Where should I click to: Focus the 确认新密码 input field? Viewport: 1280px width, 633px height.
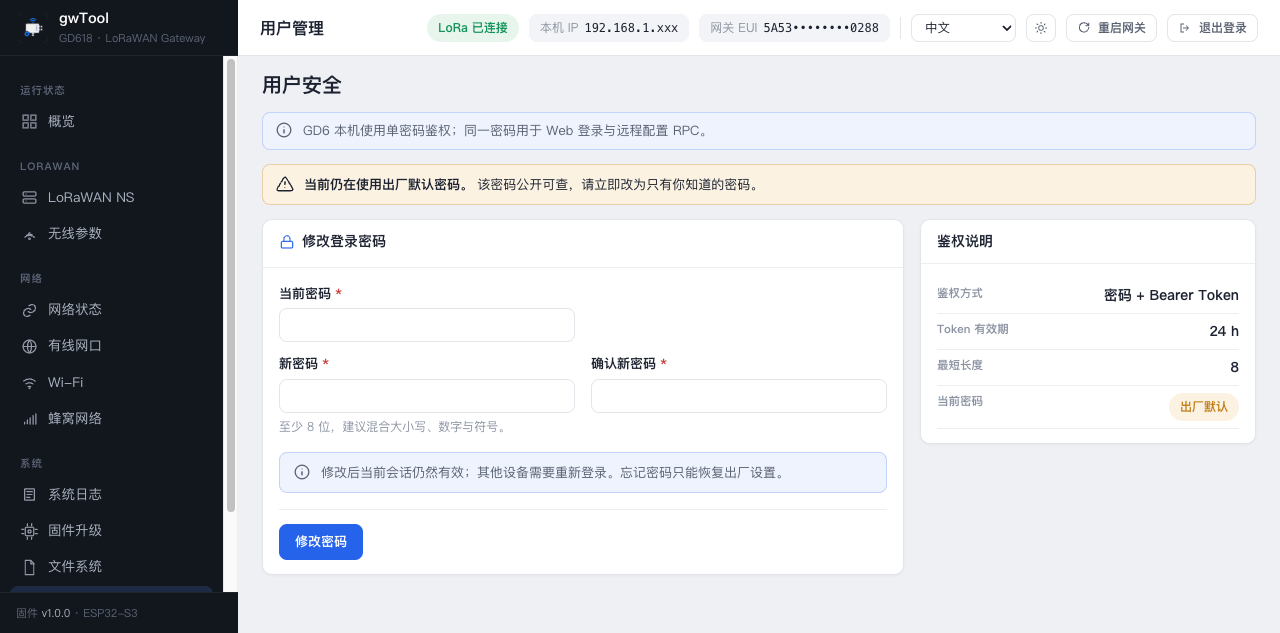[739, 396]
